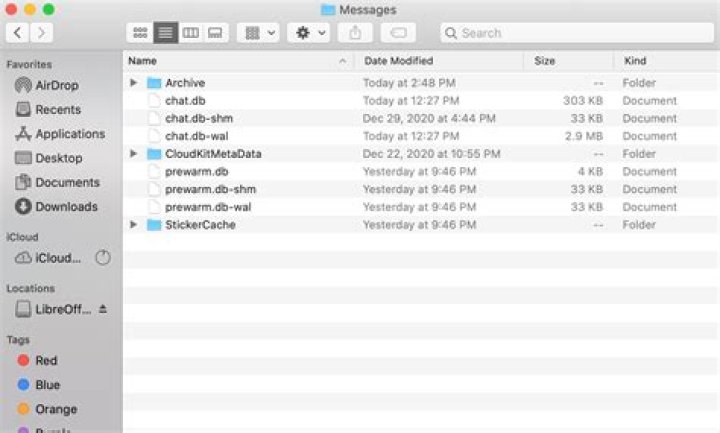Click the chat.db document icon

click(154, 101)
